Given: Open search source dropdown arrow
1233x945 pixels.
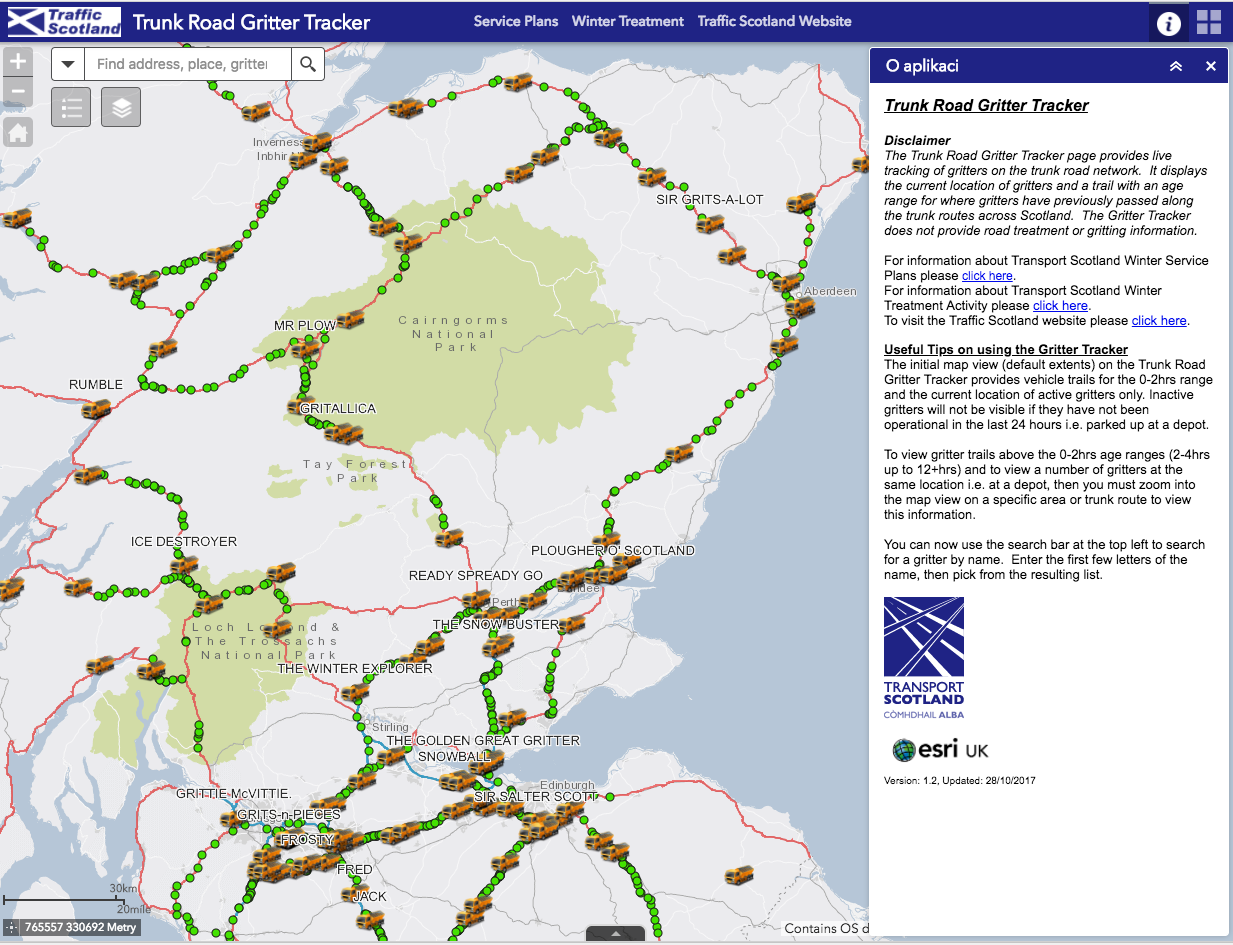Looking at the screenshot, I should [68, 64].
